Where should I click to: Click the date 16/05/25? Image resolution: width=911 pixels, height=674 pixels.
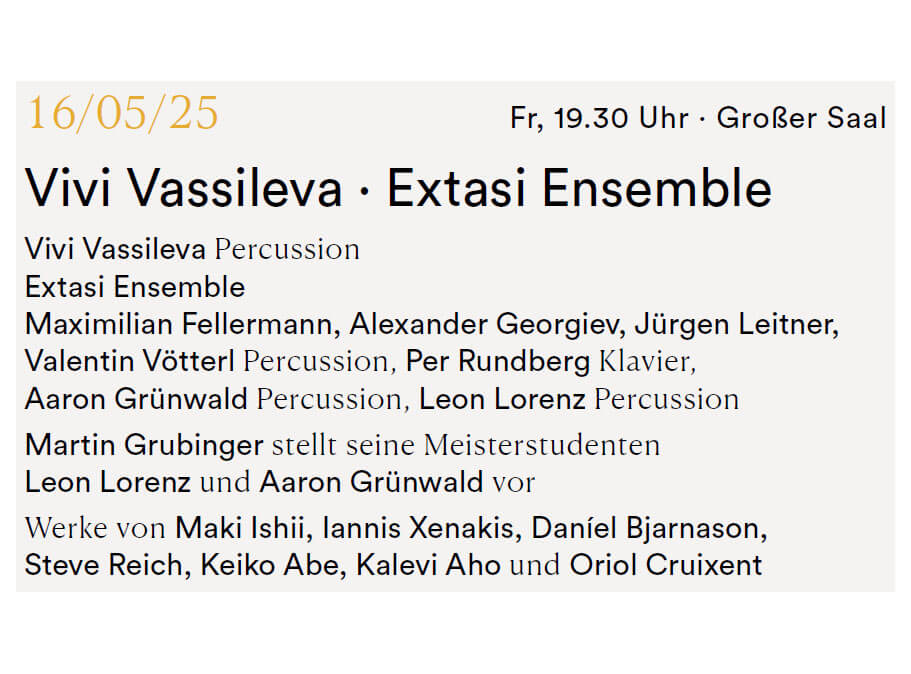coord(123,113)
